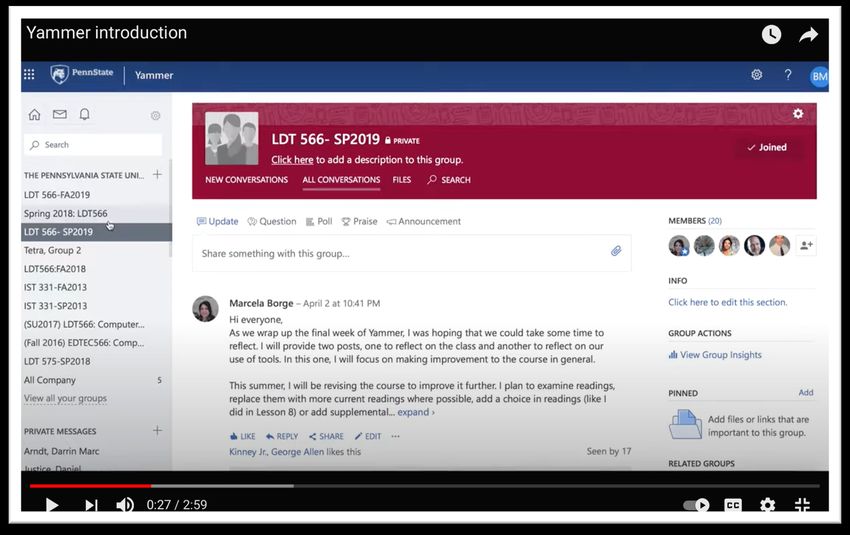
Task: Open the inbox envelope icon
Action: pos(60,114)
